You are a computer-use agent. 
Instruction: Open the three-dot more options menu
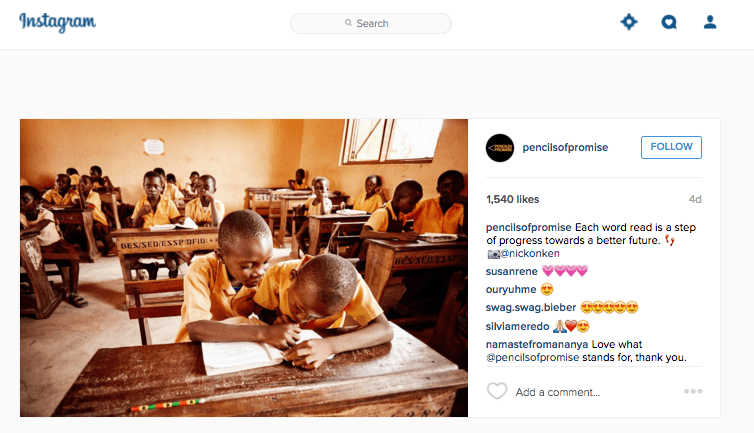693,391
